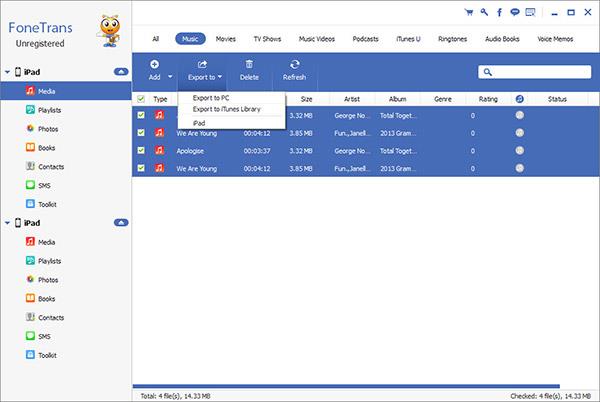Click the visible Apologise song title
The width and height of the screenshot is (600, 402).
point(190,151)
